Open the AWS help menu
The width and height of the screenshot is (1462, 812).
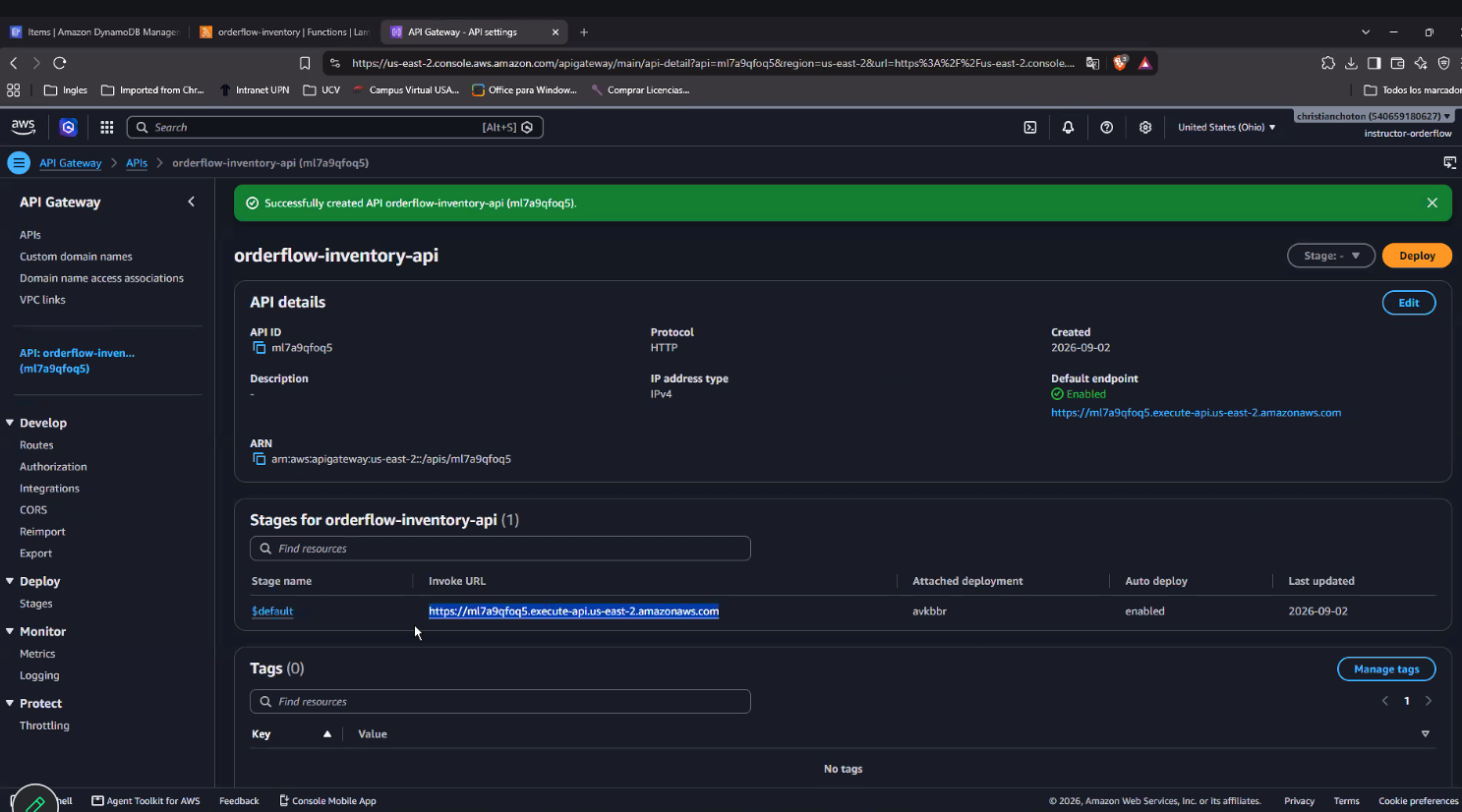click(x=1107, y=128)
